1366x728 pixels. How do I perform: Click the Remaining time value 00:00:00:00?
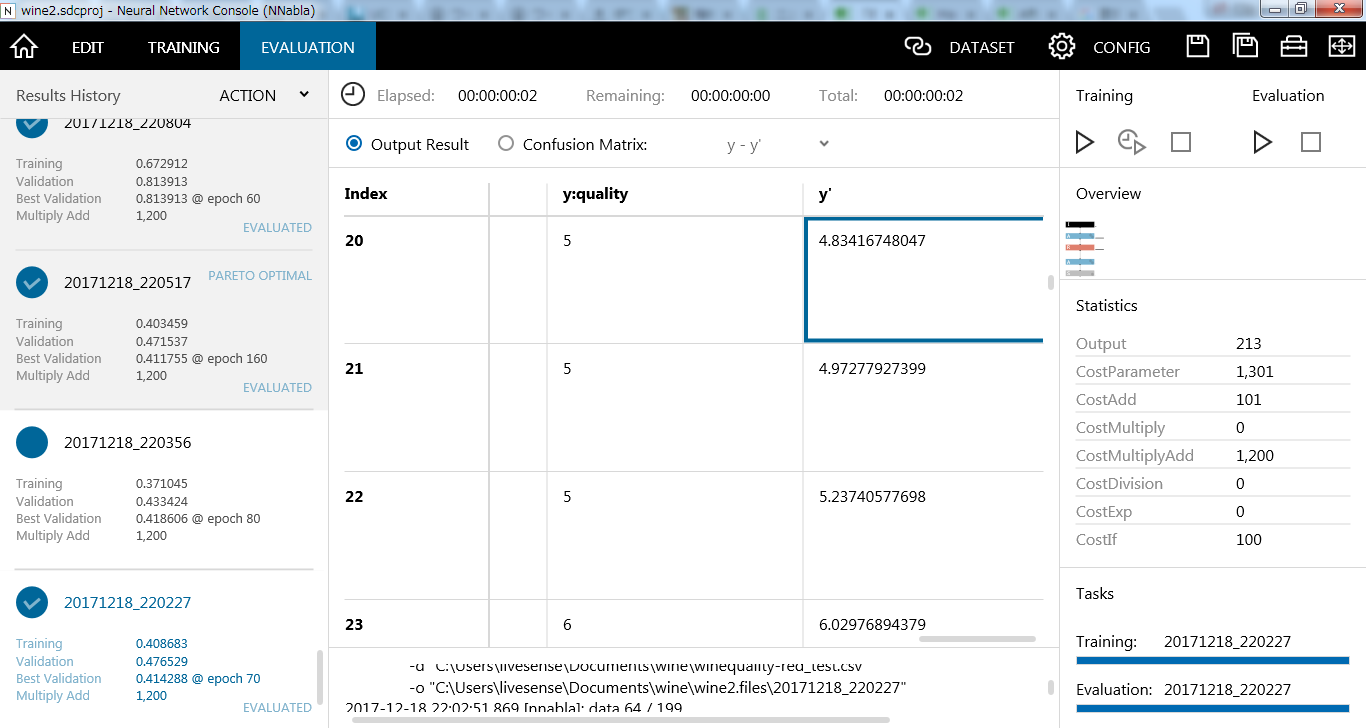(x=731, y=96)
